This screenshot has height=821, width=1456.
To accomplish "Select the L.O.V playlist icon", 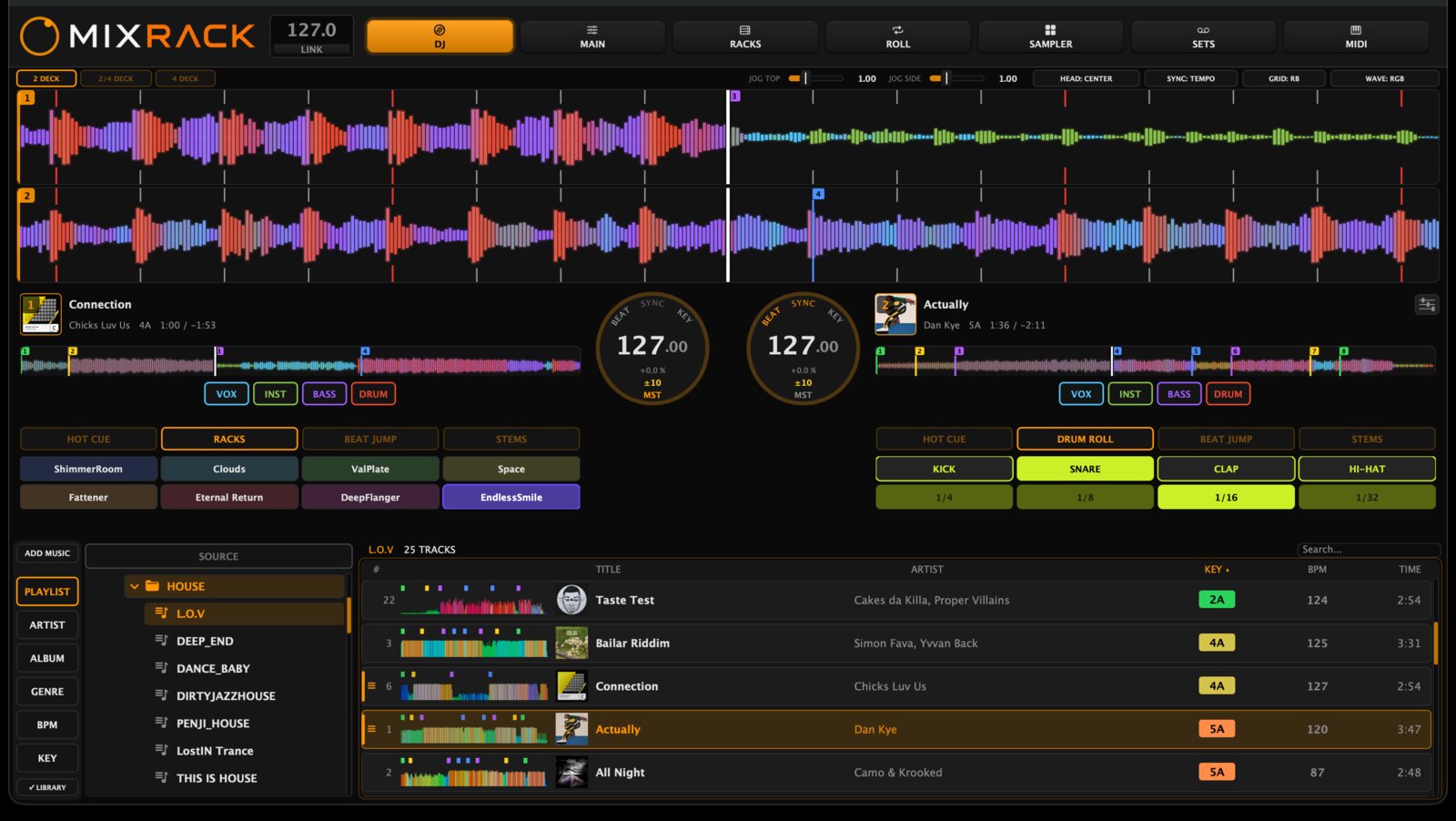I will point(161,613).
